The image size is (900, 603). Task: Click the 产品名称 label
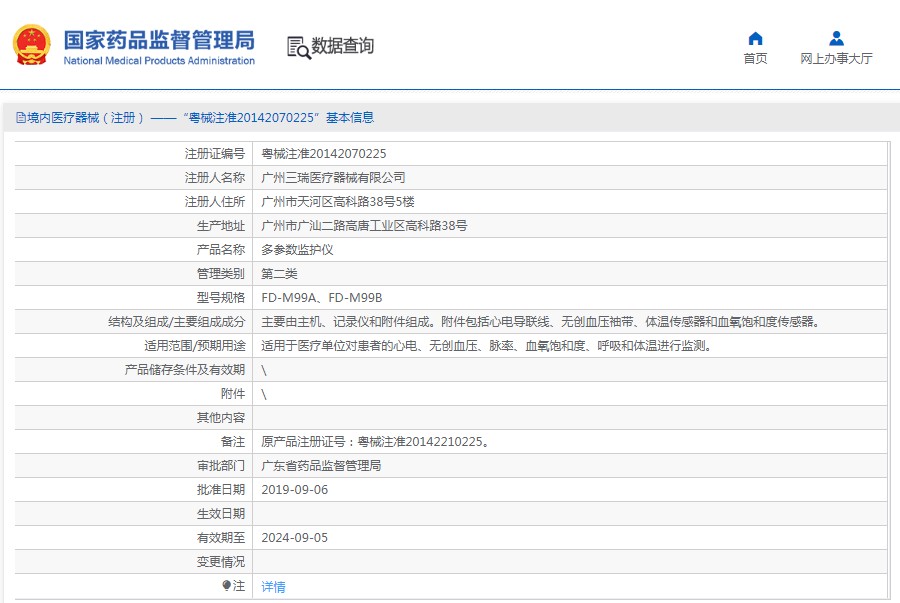(221, 250)
